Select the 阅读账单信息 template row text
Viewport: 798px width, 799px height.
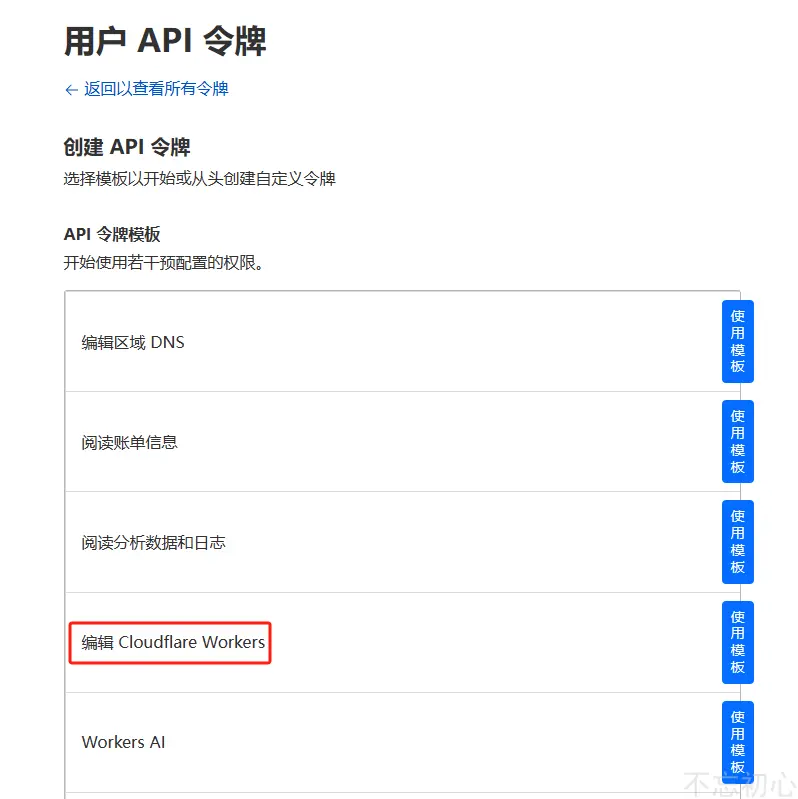tap(129, 442)
